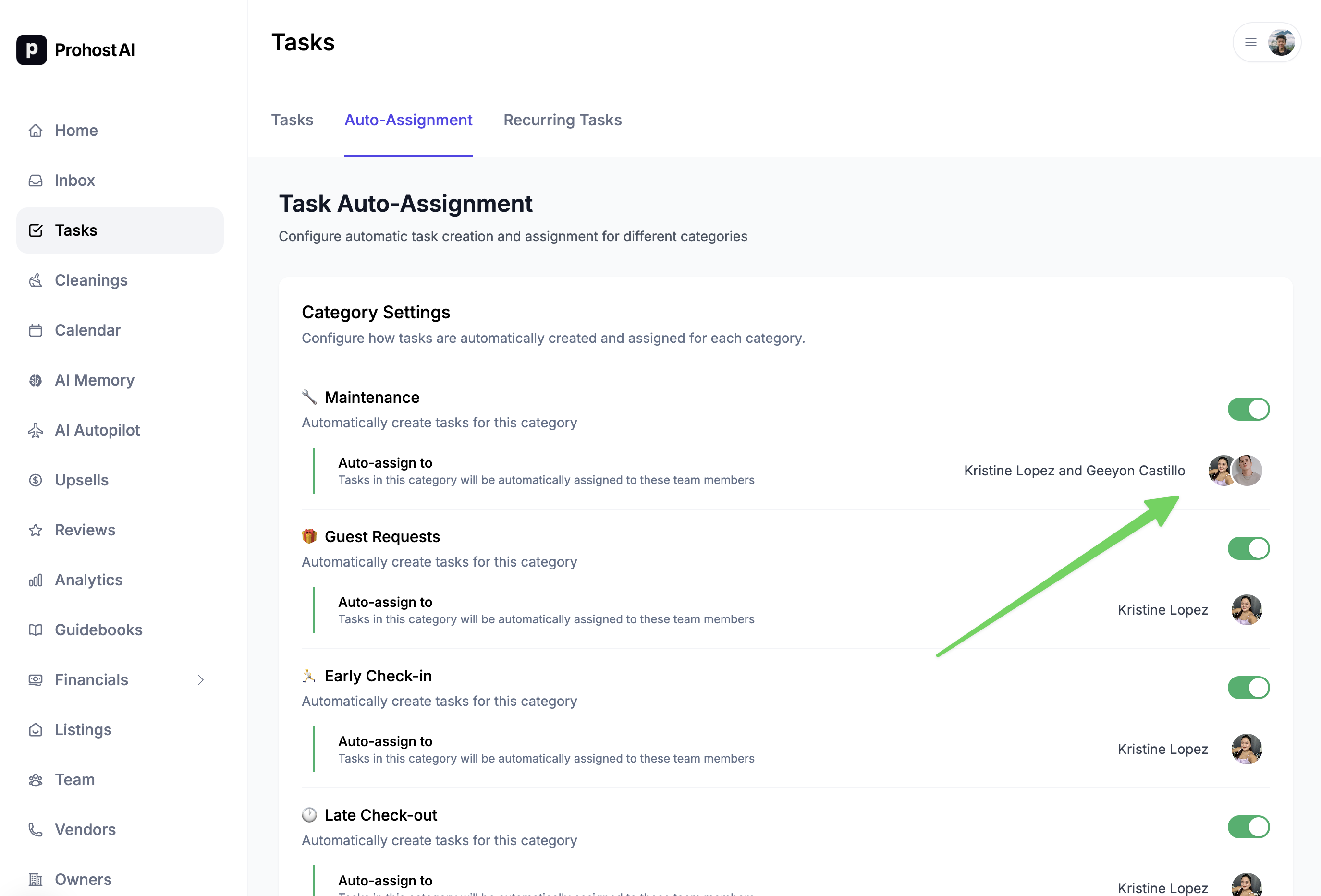
Task: Go to Analytics in sidebar
Action: pos(89,580)
